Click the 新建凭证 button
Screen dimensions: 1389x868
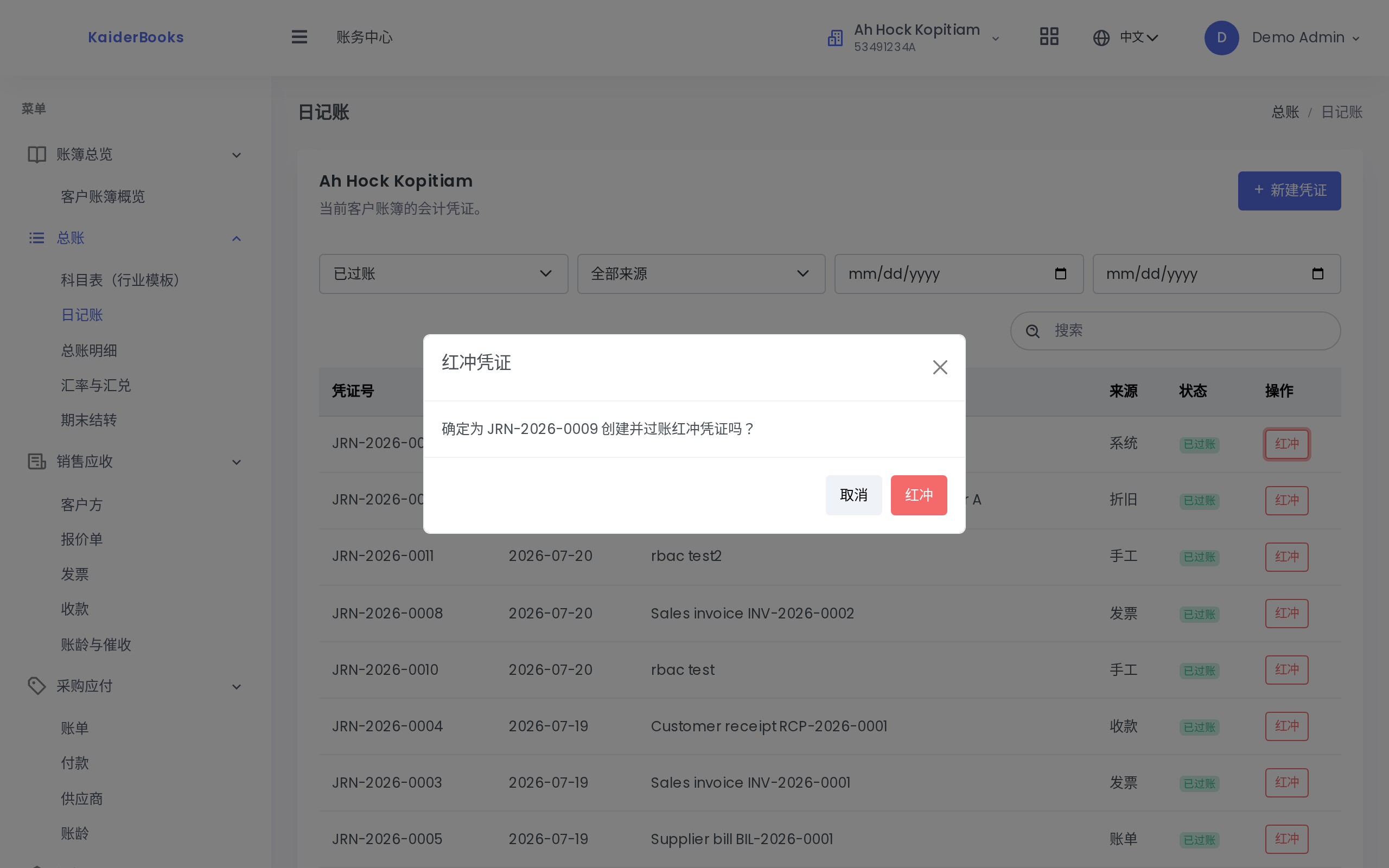point(1289,190)
